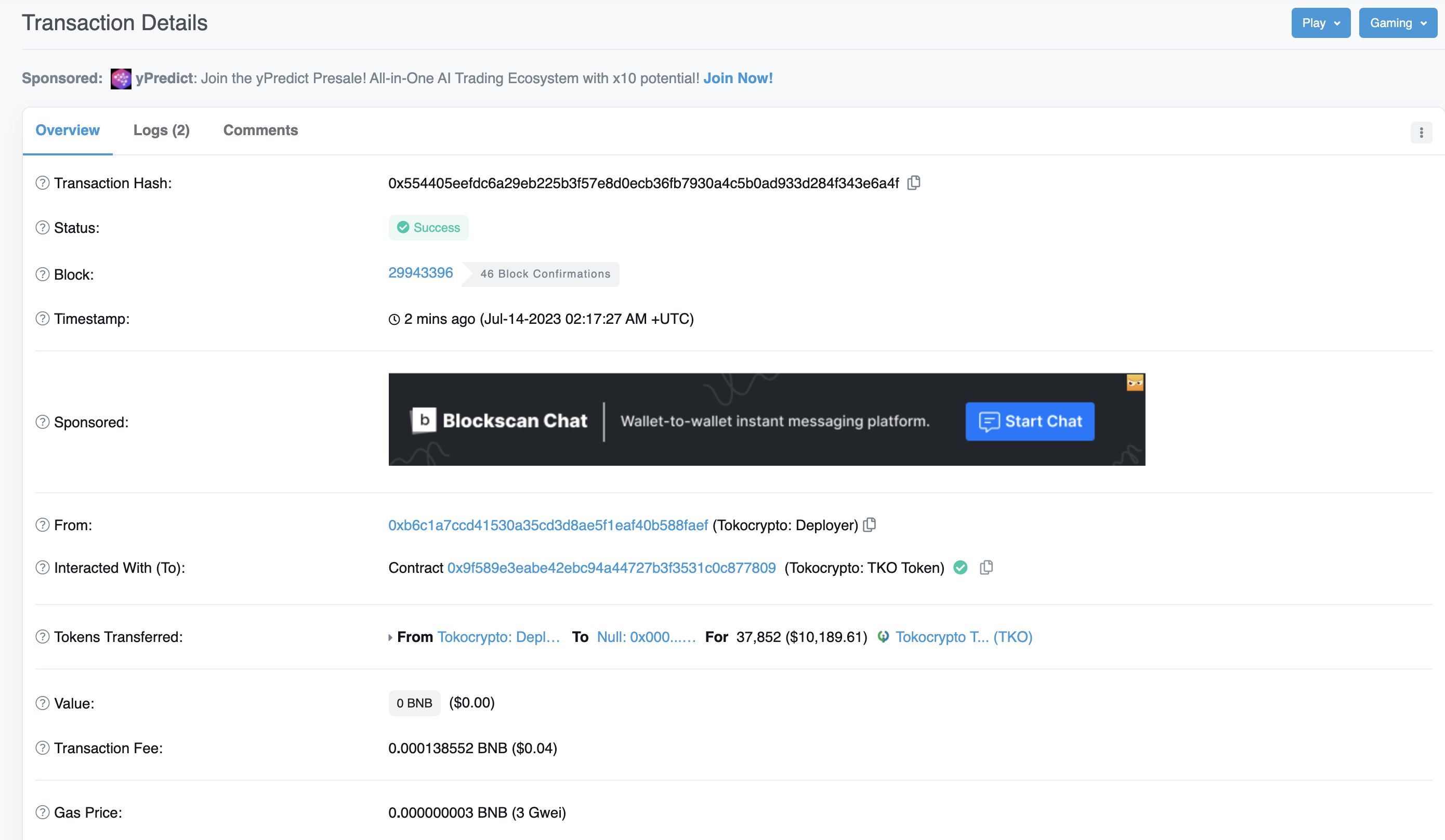Open the Tokocrypto: Depl... sender link
Screen dimensions: 1445x840
(498, 636)
